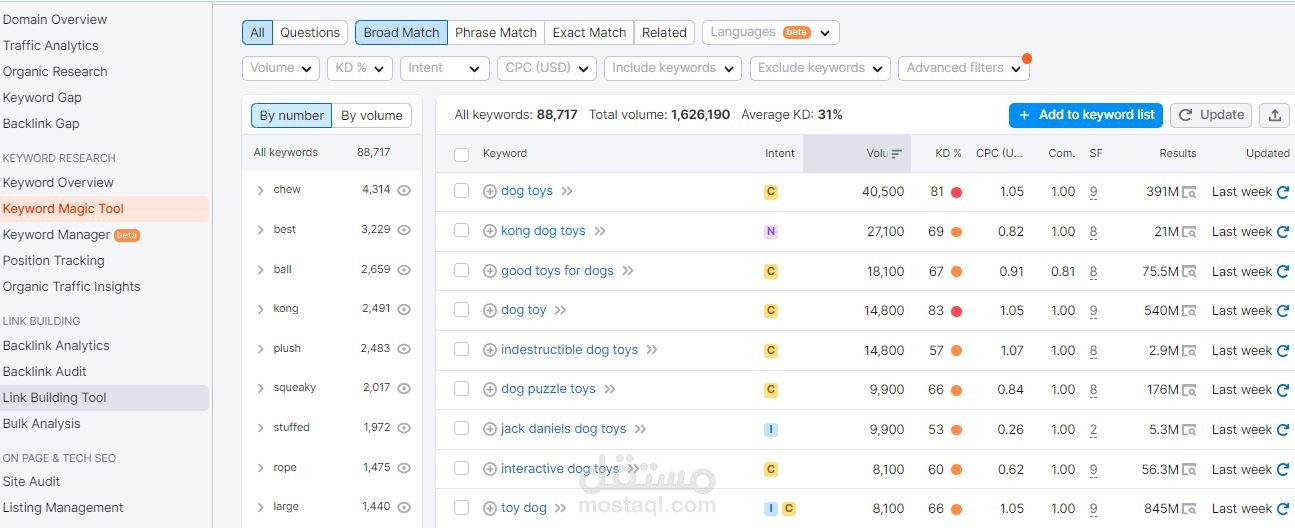Open the Languages beta selector
1295x528 pixels.
click(x=770, y=32)
